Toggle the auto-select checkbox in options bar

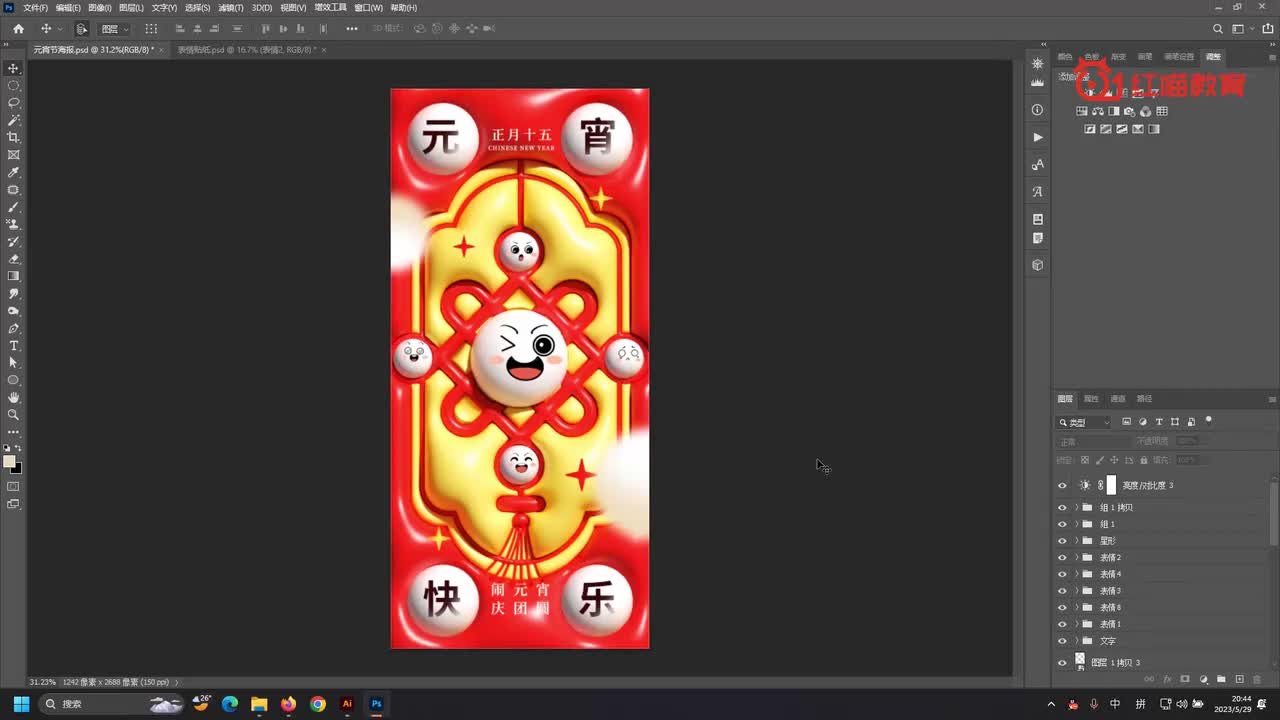pos(81,29)
